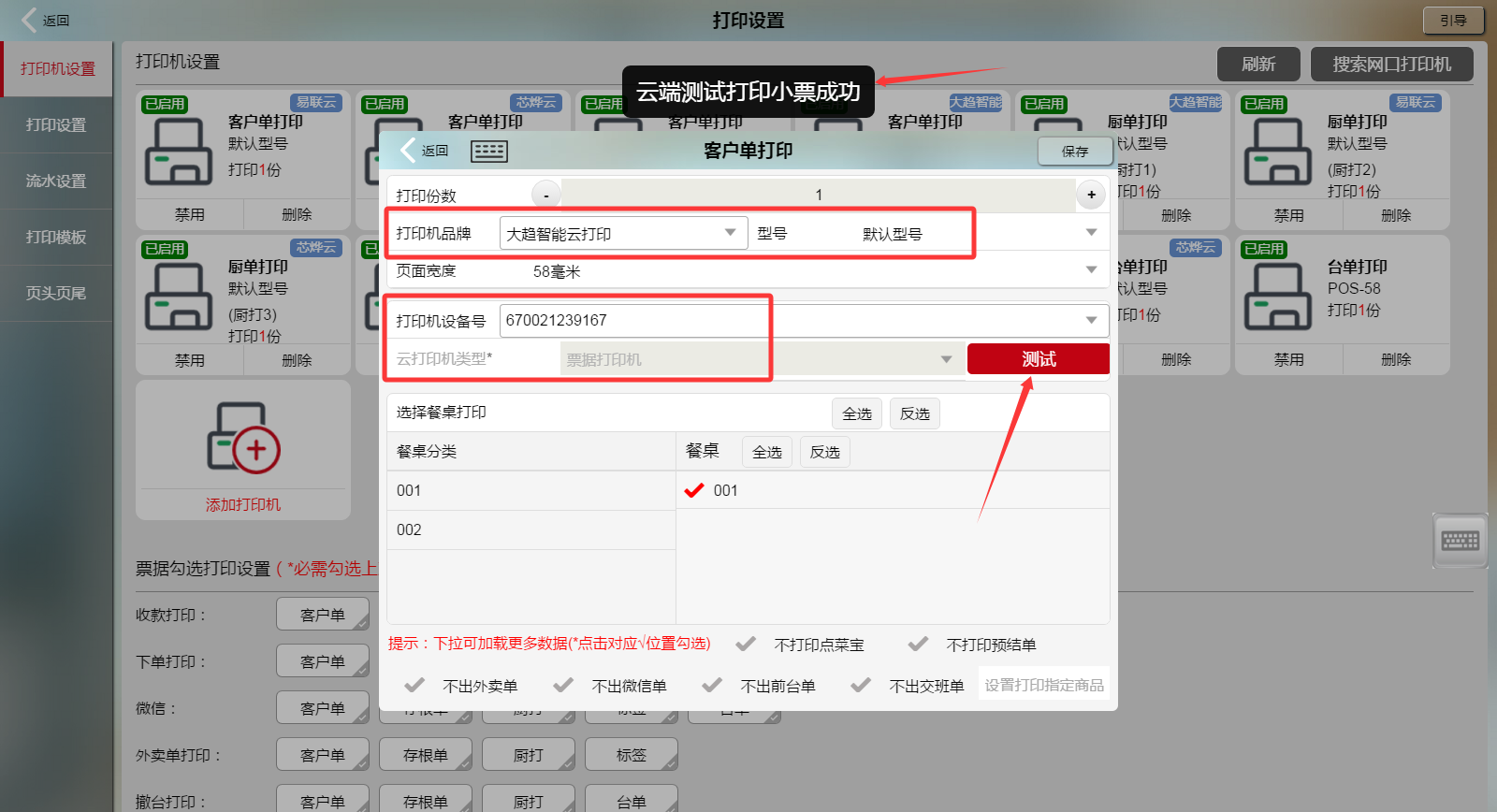
Task: Open the 打印机品牌 dropdown
Action: [x=730, y=233]
